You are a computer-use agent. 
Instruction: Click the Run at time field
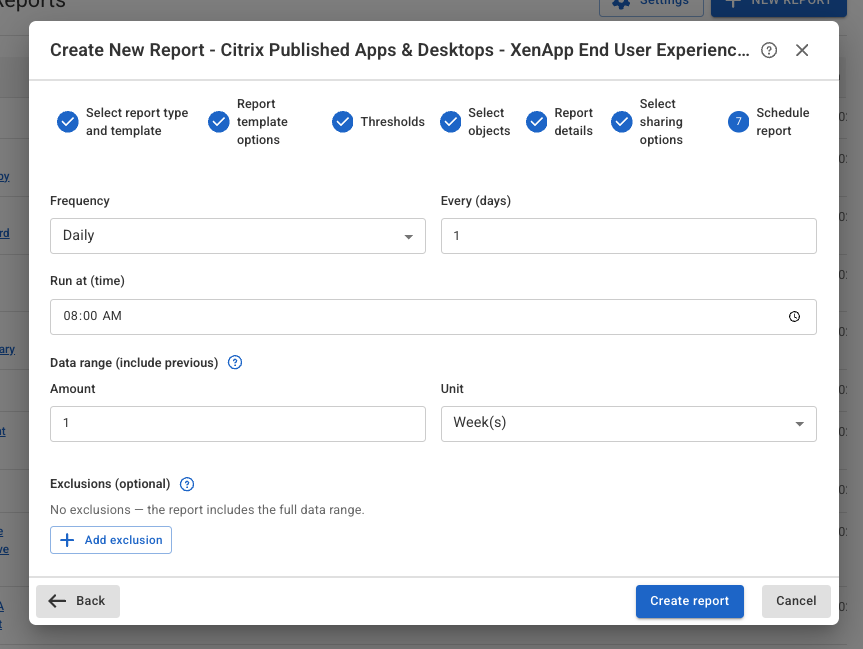(x=433, y=317)
